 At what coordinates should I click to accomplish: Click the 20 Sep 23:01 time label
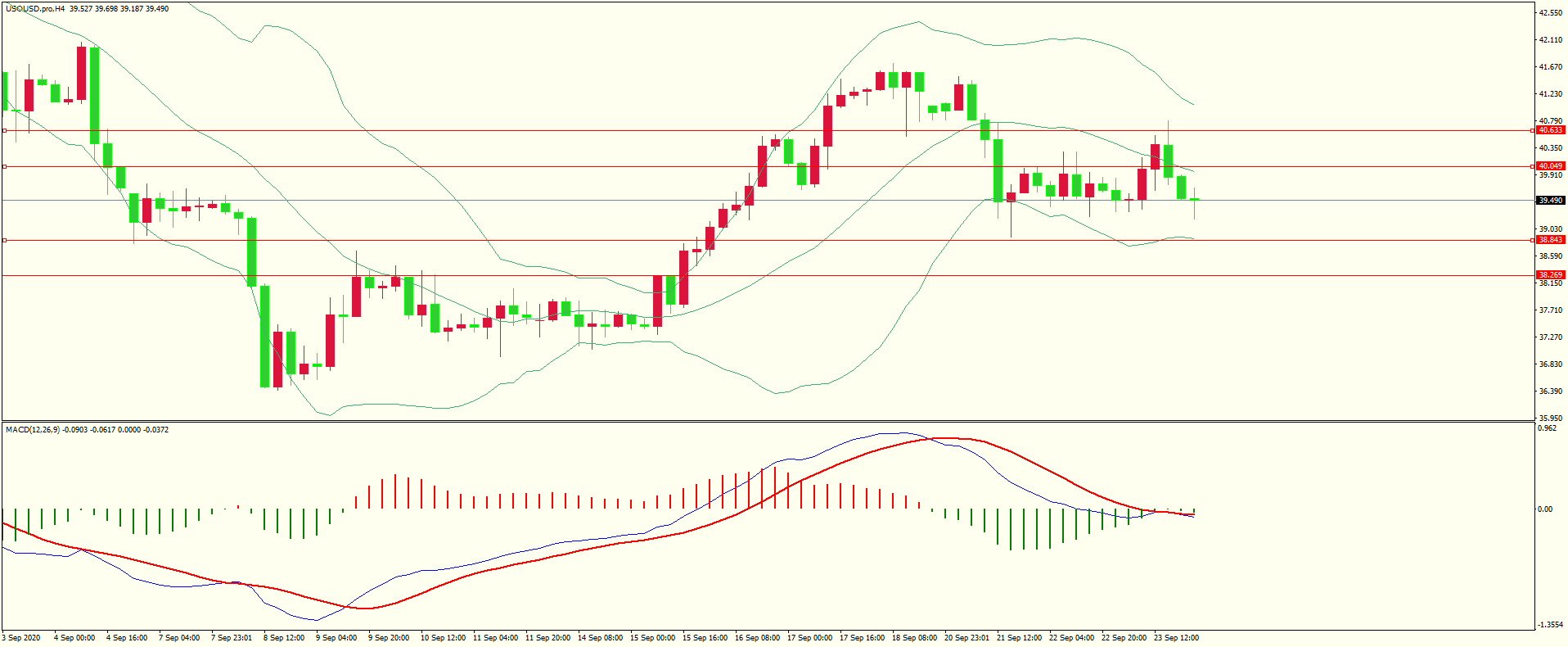click(x=966, y=638)
